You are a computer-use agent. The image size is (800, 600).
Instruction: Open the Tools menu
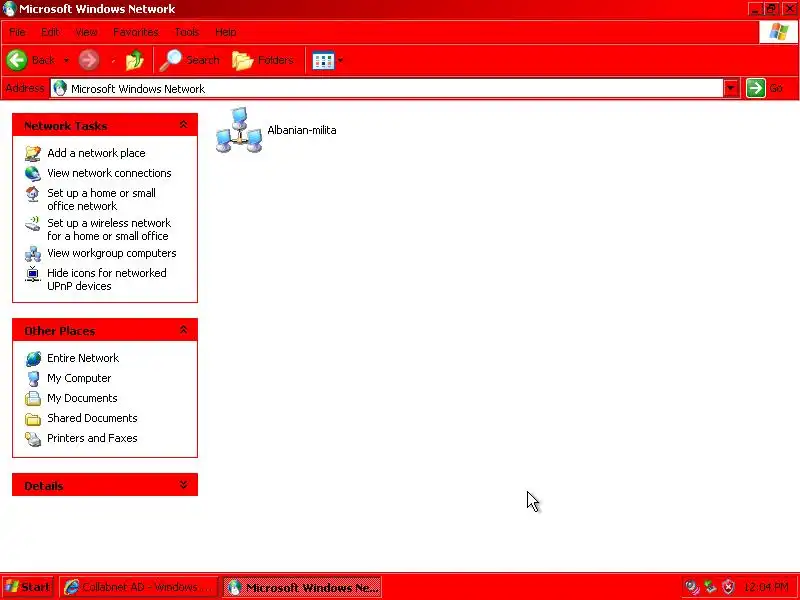click(187, 32)
